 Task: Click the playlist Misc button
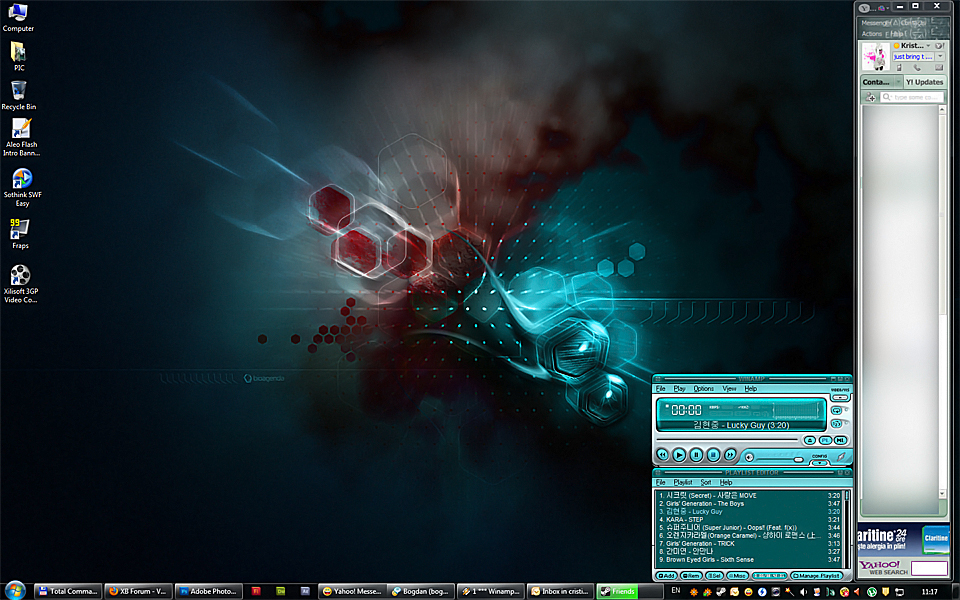pyautogui.click(x=737, y=576)
